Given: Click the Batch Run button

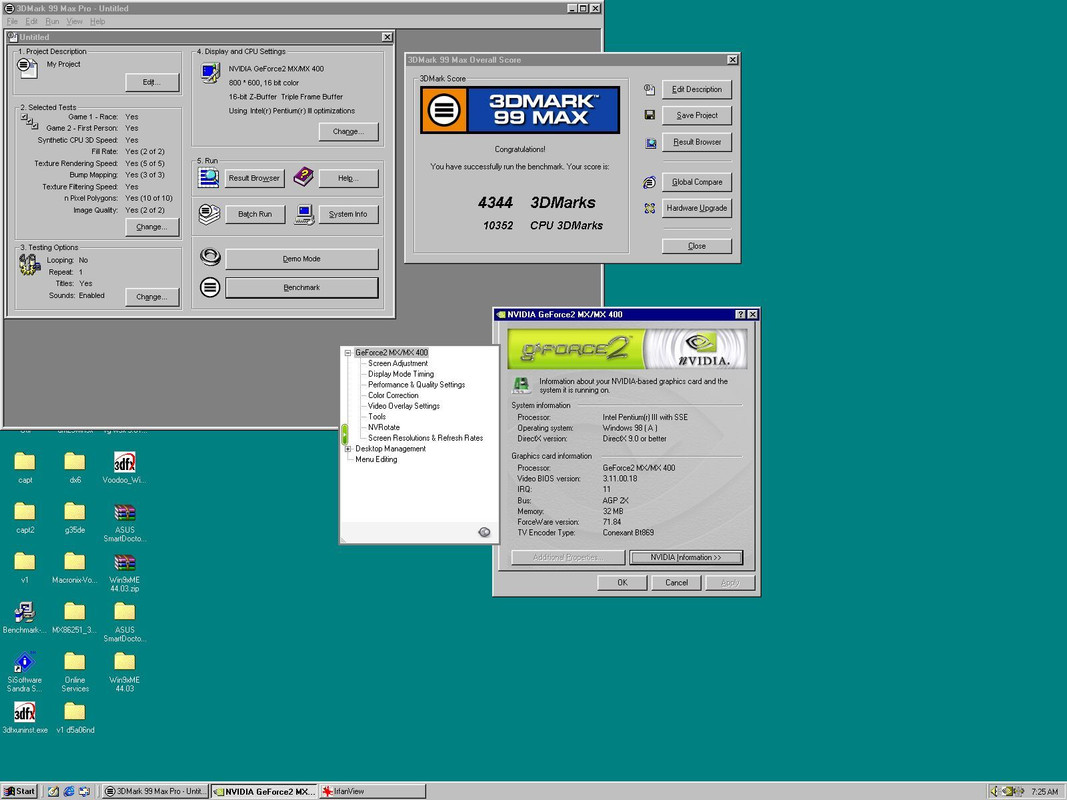Looking at the screenshot, I should 255,214.
